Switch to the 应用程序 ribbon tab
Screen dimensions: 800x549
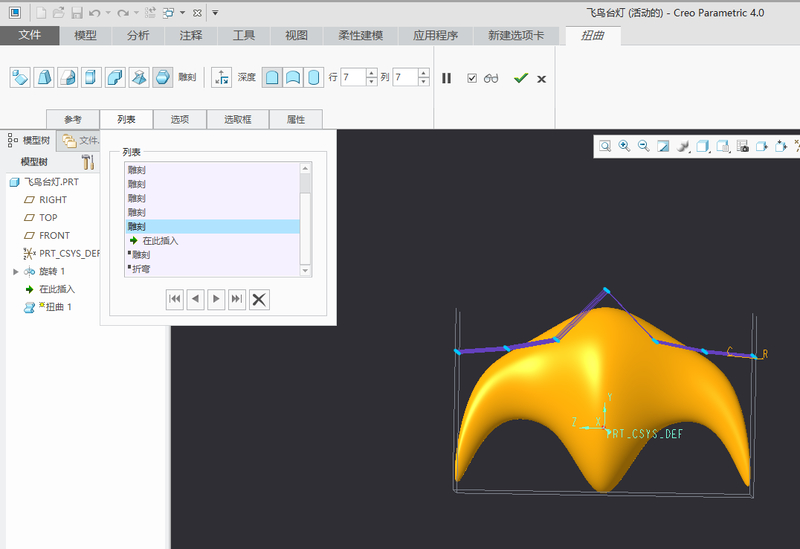435,35
